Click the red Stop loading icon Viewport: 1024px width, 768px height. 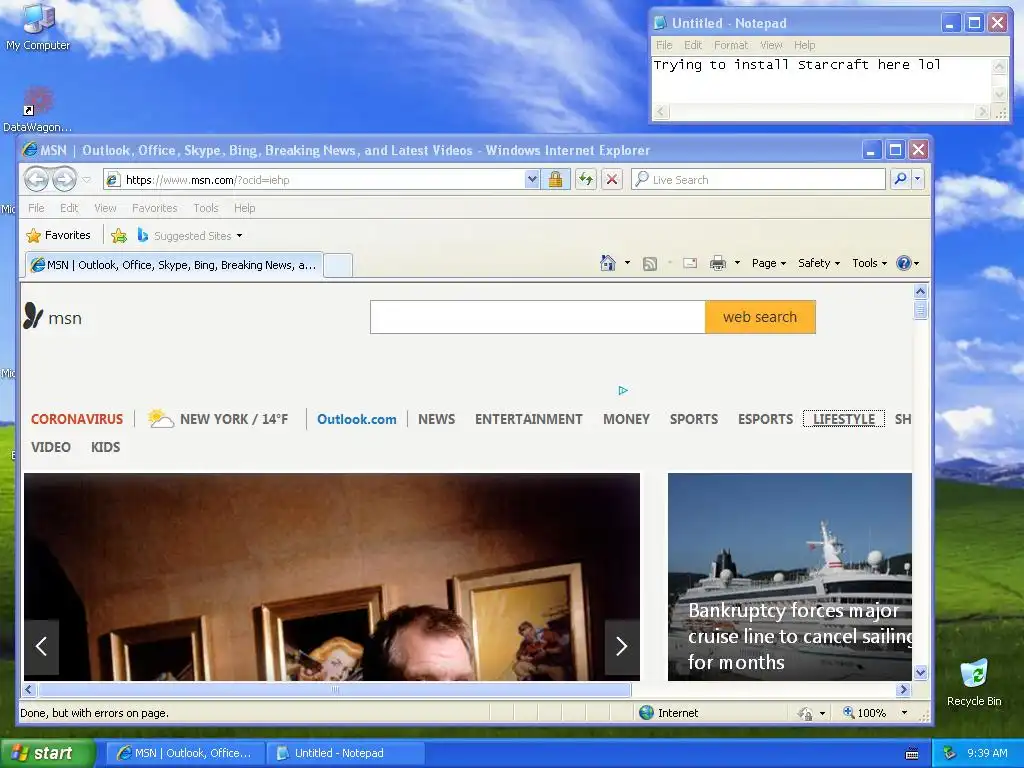612,179
